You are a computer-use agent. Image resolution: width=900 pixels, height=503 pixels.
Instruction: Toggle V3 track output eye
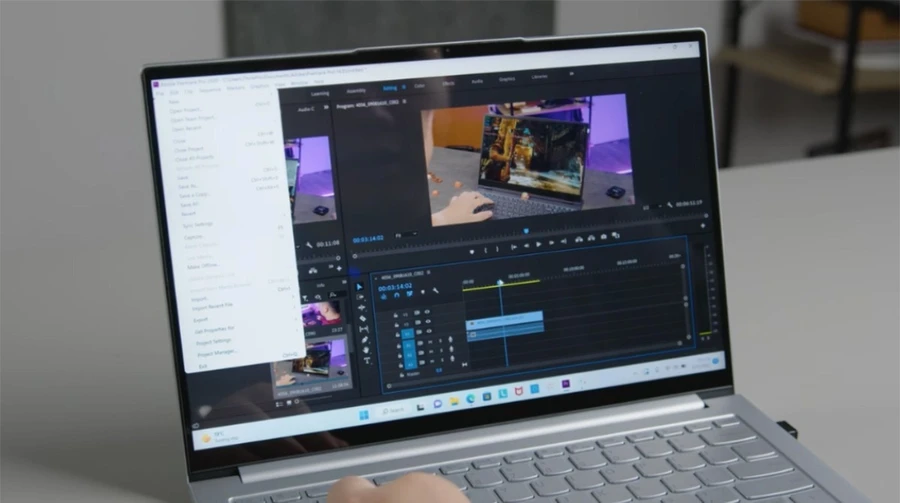[x=427, y=312]
